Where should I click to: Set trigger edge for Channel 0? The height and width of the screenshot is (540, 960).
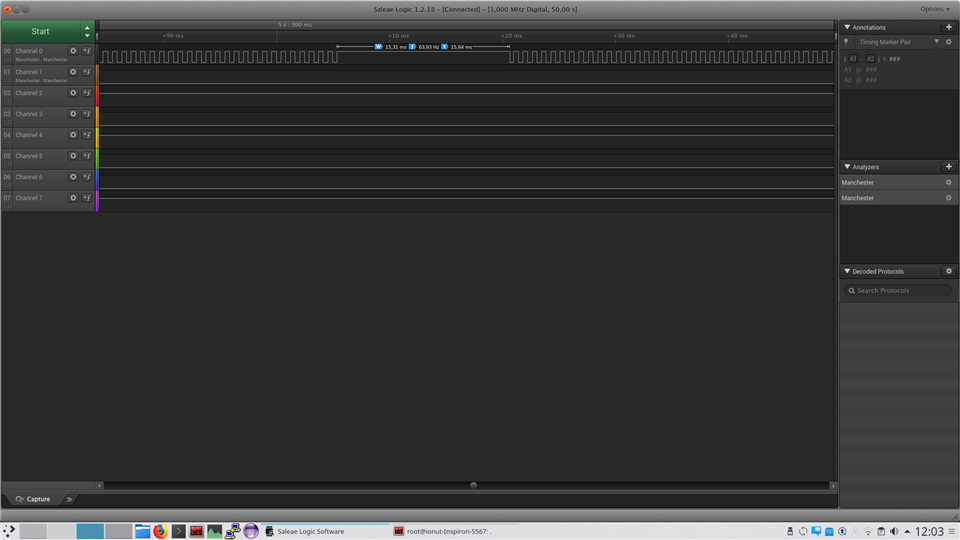pos(87,51)
